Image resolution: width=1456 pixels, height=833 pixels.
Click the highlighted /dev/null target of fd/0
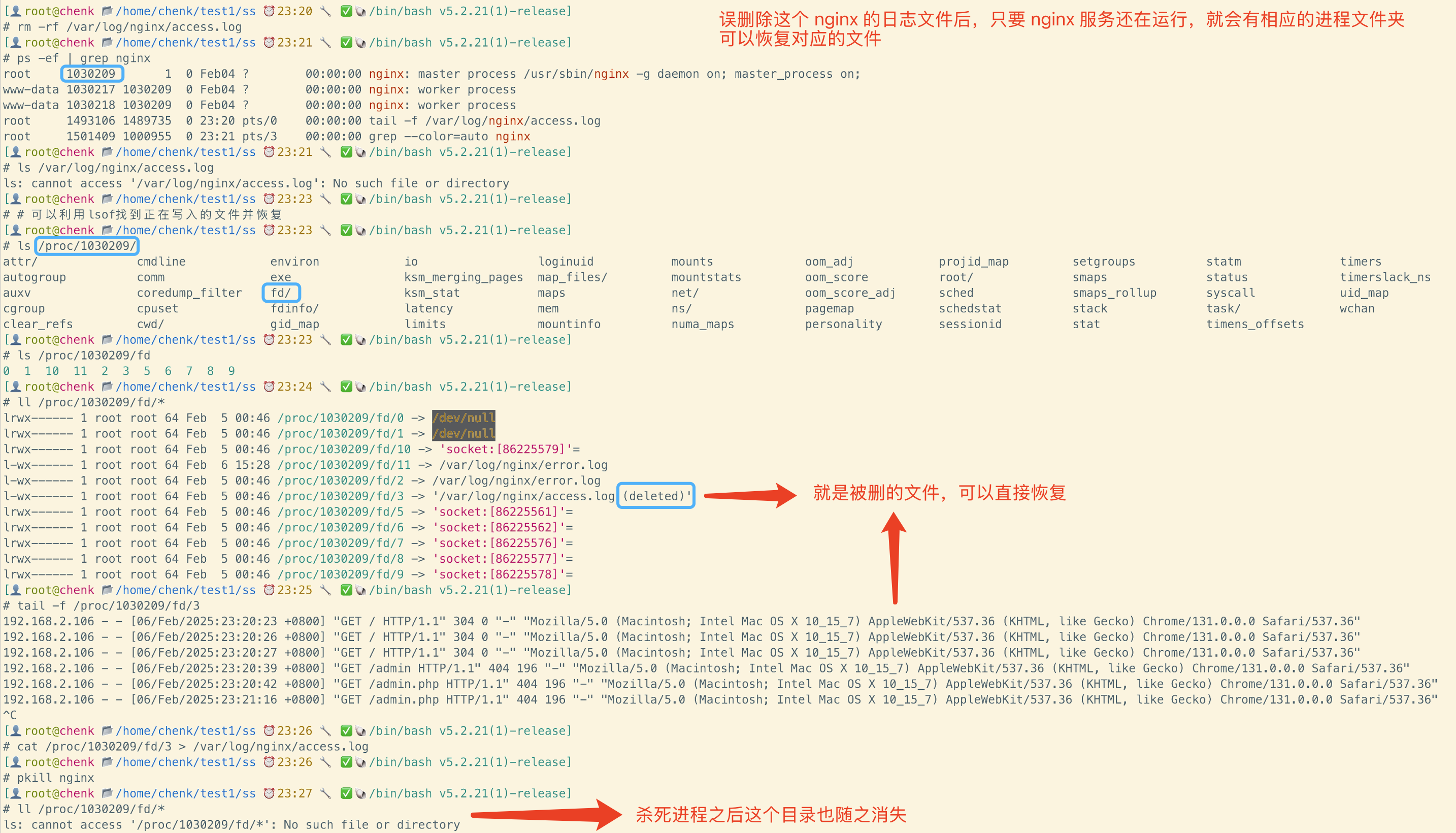pyautogui.click(x=464, y=418)
